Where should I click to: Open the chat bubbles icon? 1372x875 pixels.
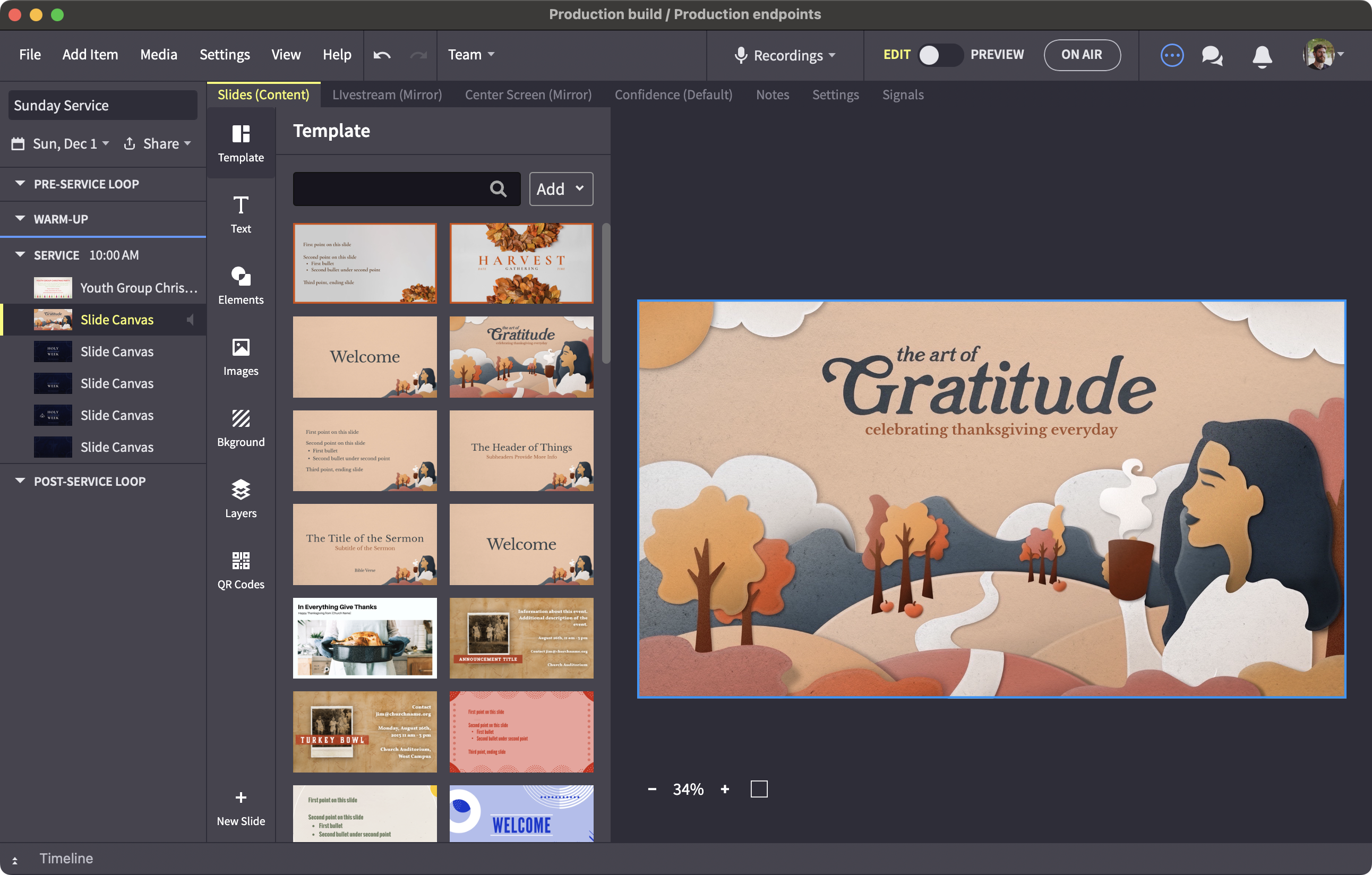tap(1212, 56)
